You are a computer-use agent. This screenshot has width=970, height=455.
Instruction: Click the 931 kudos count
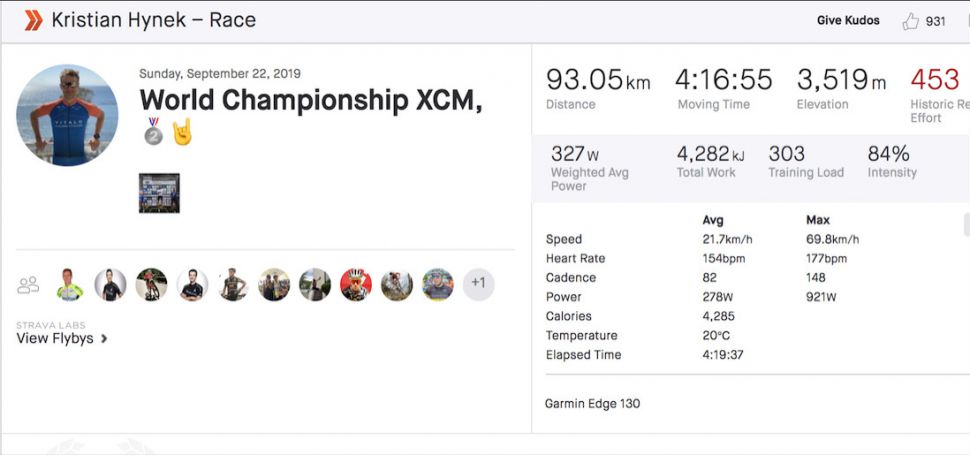[935, 21]
